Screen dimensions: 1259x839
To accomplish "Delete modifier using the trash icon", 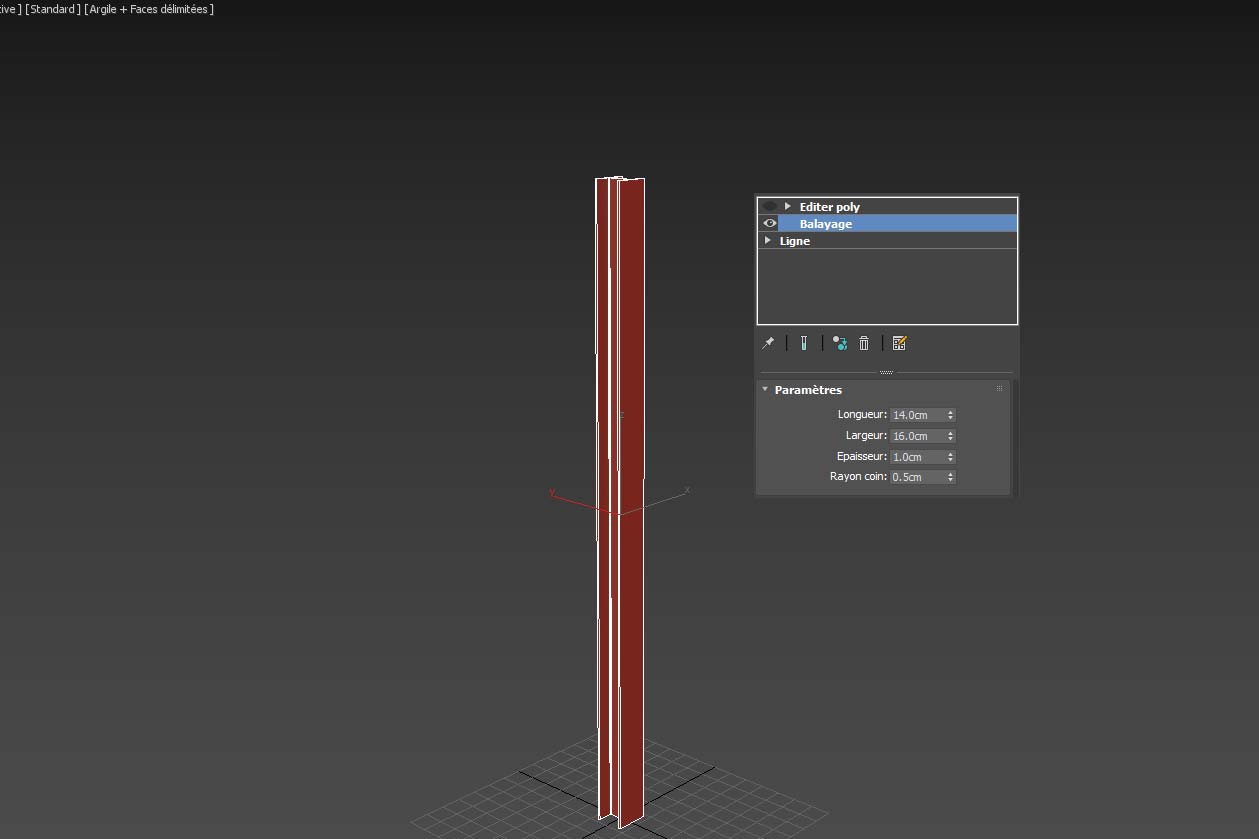I will pyautogui.click(x=864, y=343).
